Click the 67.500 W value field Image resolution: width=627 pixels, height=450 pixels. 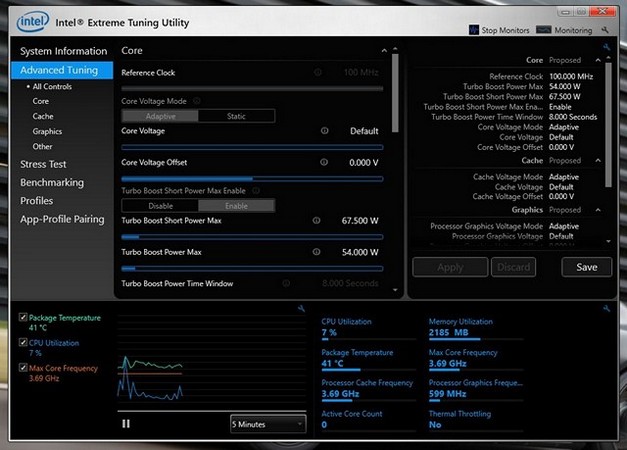pyautogui.click(x=360, y=221)
